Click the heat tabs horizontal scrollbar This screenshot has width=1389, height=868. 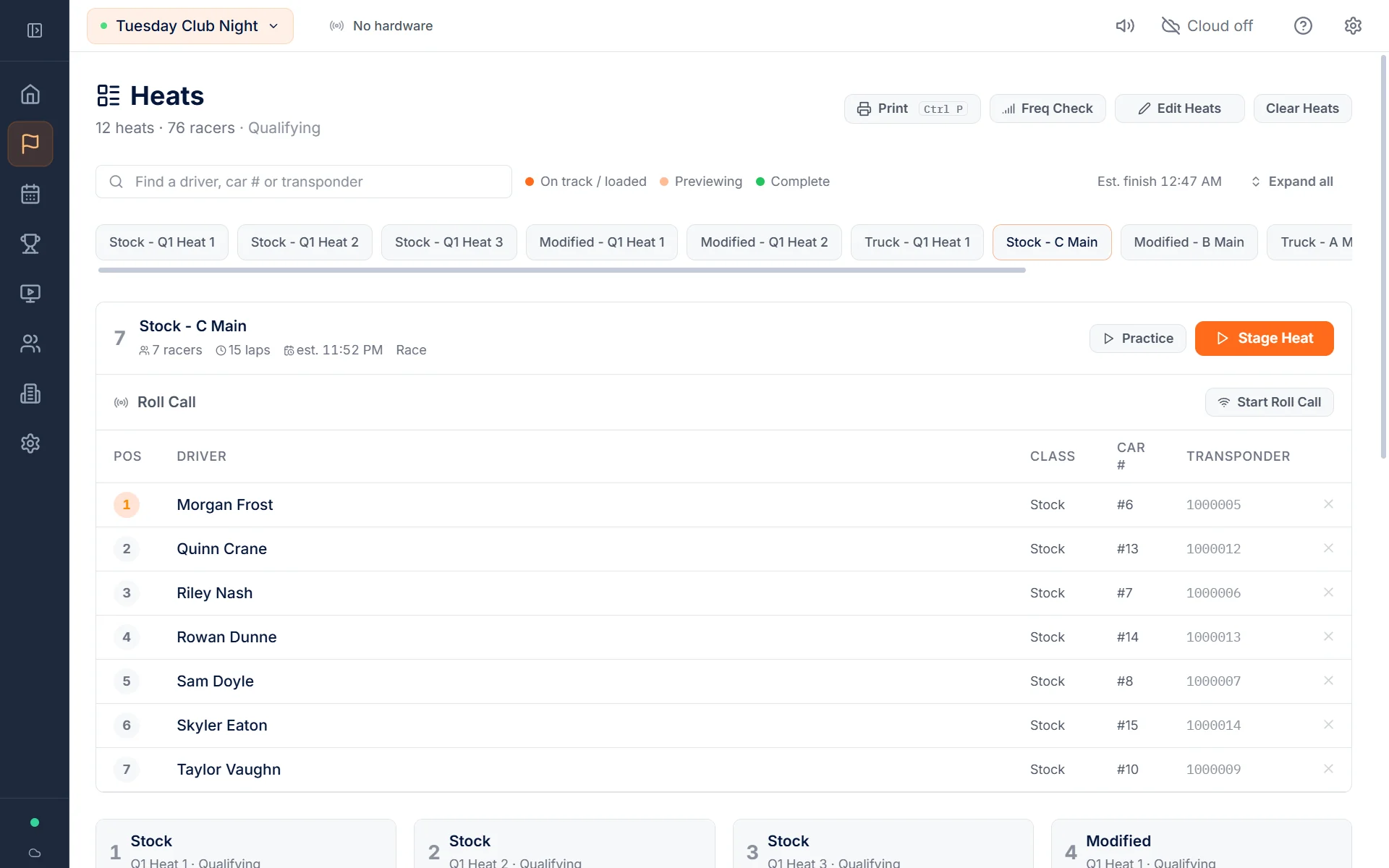point(561,271)
